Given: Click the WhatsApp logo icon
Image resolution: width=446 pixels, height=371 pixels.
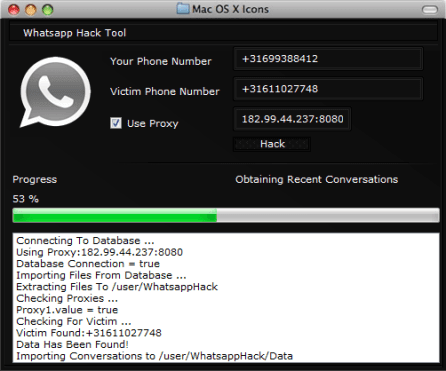Looking at the screenshot, I should click(x=56, y=92).
